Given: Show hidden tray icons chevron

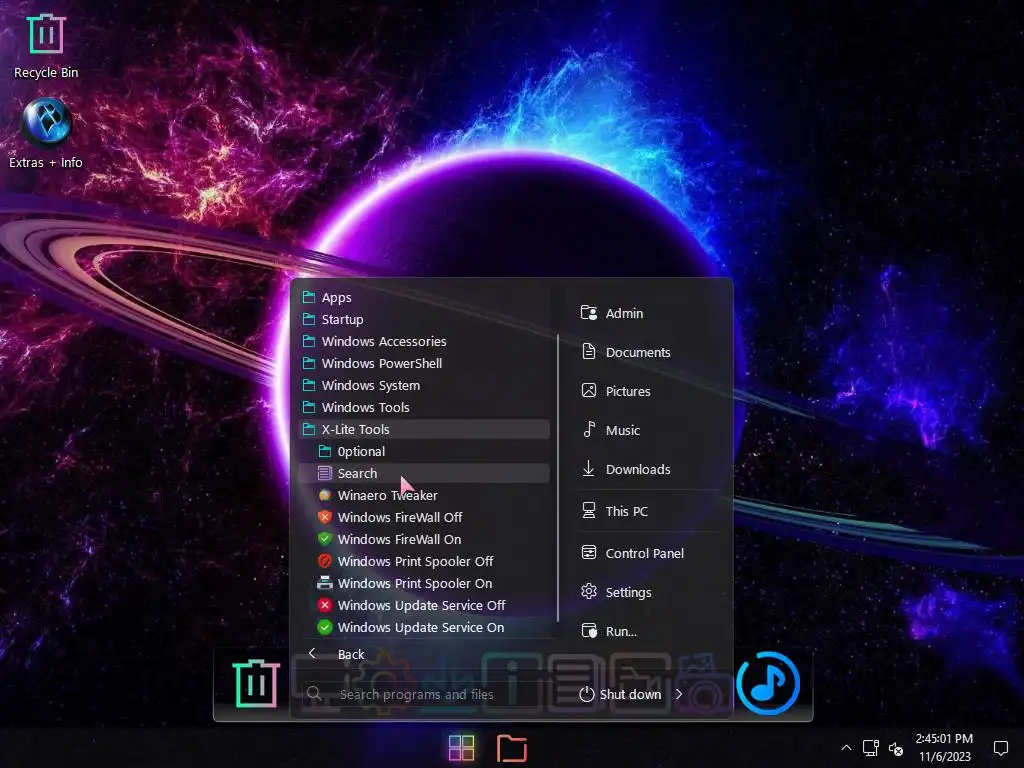Looking at the screenshot, I should [x=846, y=748].
